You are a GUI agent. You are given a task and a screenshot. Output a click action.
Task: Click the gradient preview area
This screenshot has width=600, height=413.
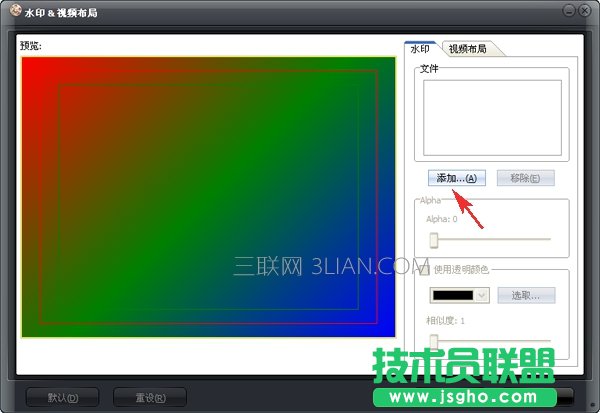tap(209, 197)
